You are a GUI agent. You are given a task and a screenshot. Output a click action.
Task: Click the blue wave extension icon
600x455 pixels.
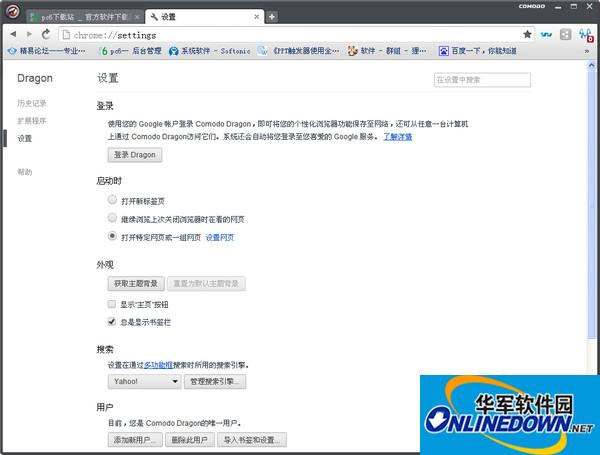tap(546, 35)
